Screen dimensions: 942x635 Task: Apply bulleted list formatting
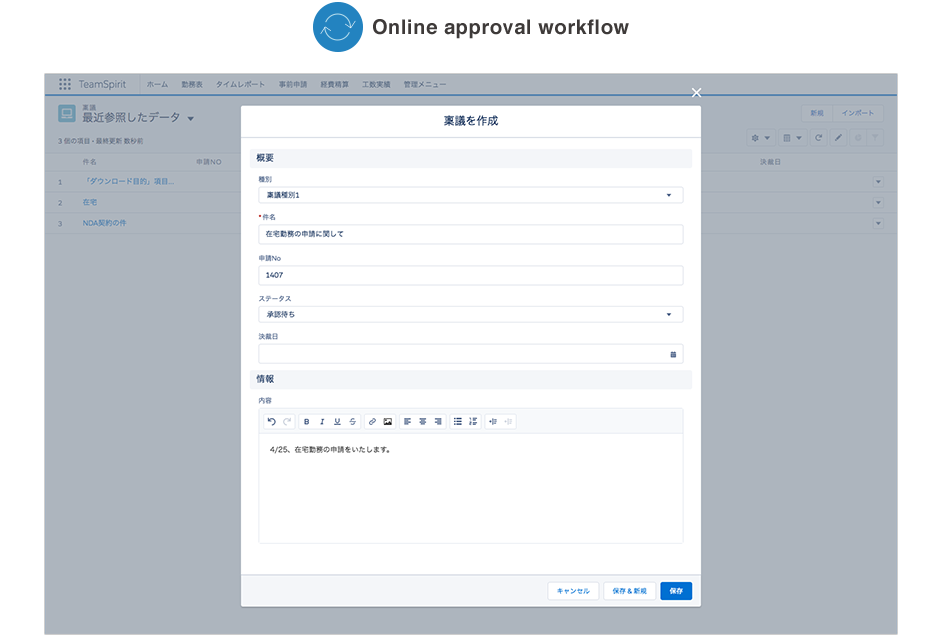458,422
